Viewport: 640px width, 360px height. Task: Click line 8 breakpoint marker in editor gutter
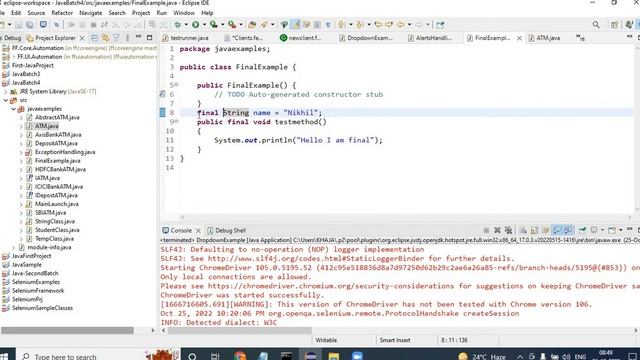point(162,112)
